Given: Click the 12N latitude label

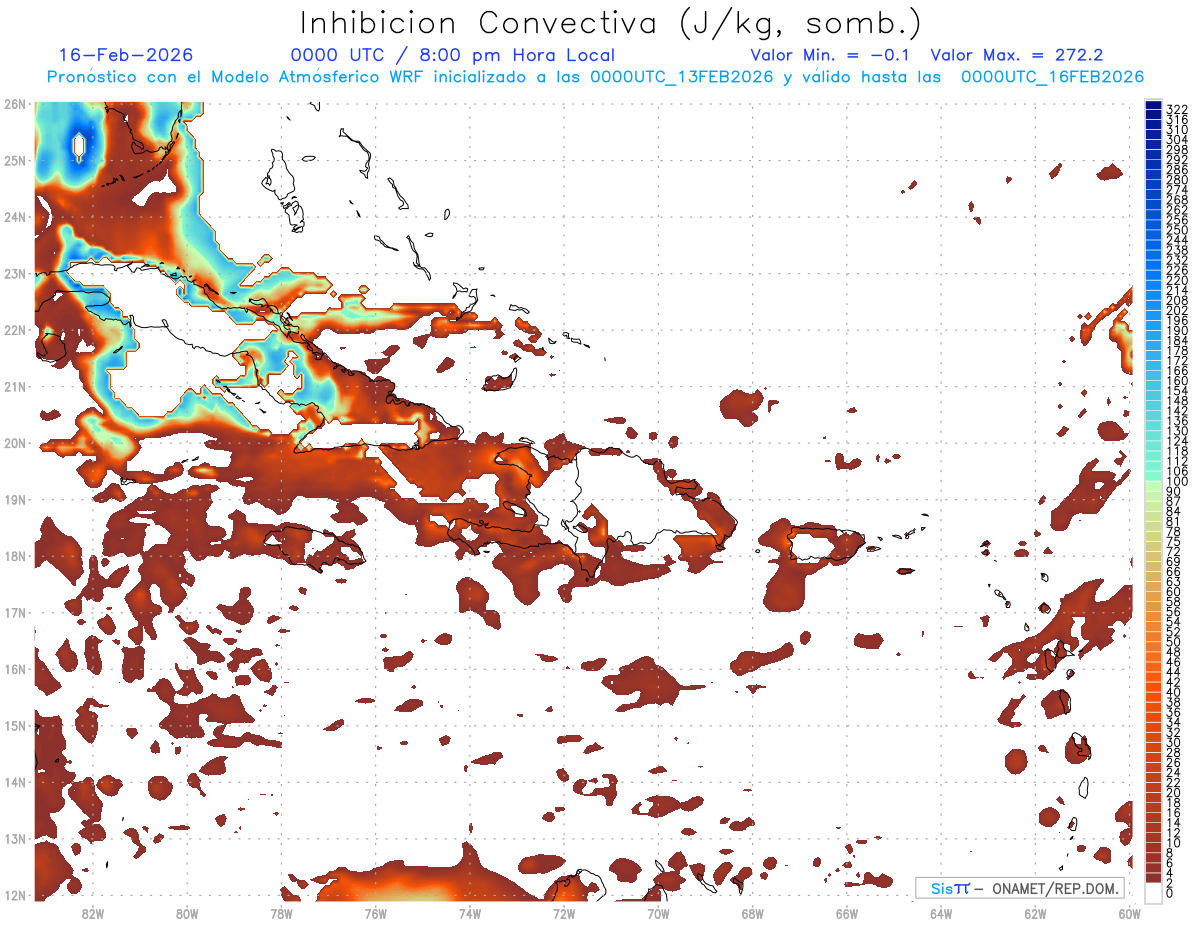Looking at the screenshot, I should [x=14, y=895].
